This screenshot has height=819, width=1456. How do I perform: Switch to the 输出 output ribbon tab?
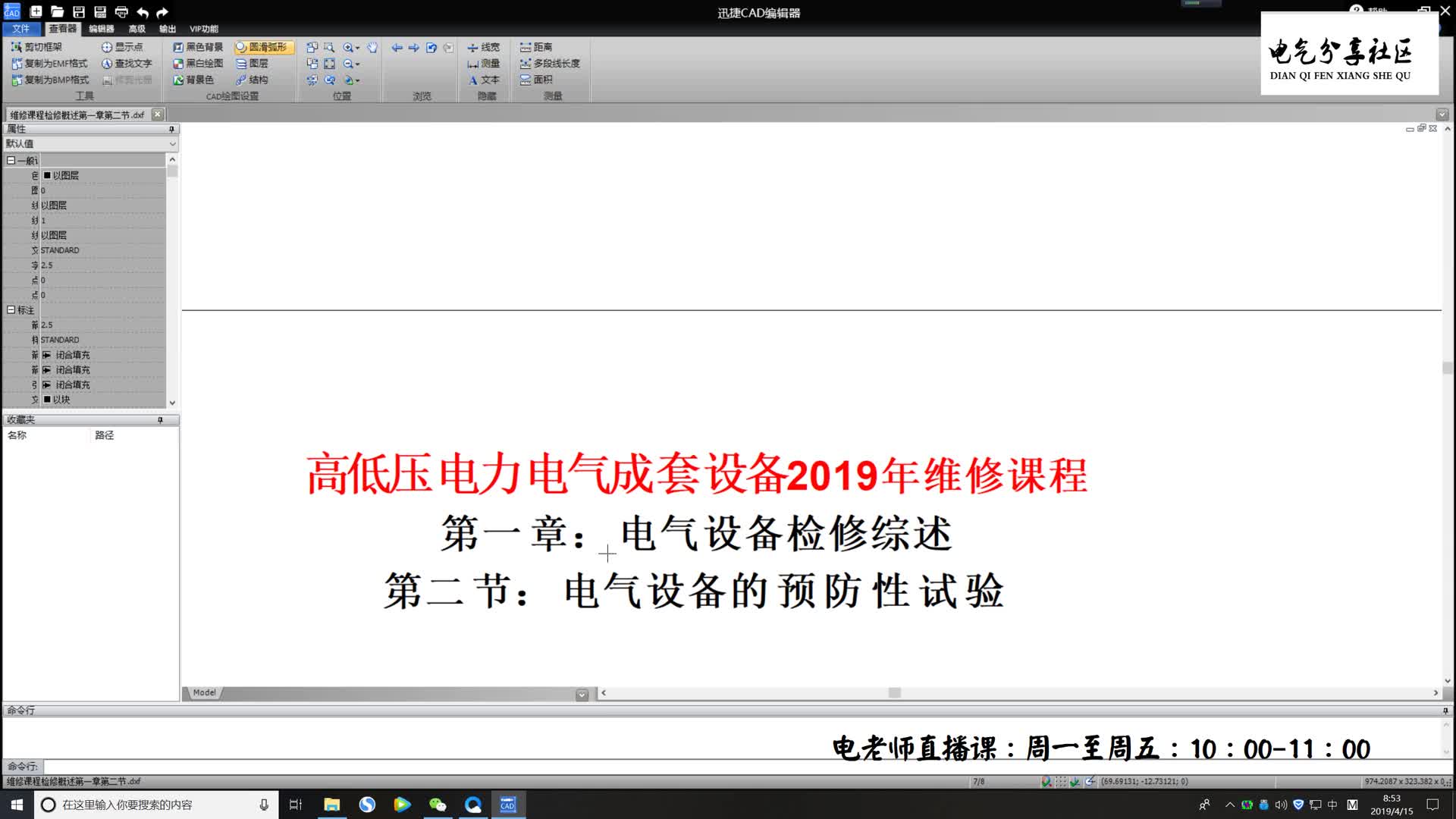click(x=168, y=29)
